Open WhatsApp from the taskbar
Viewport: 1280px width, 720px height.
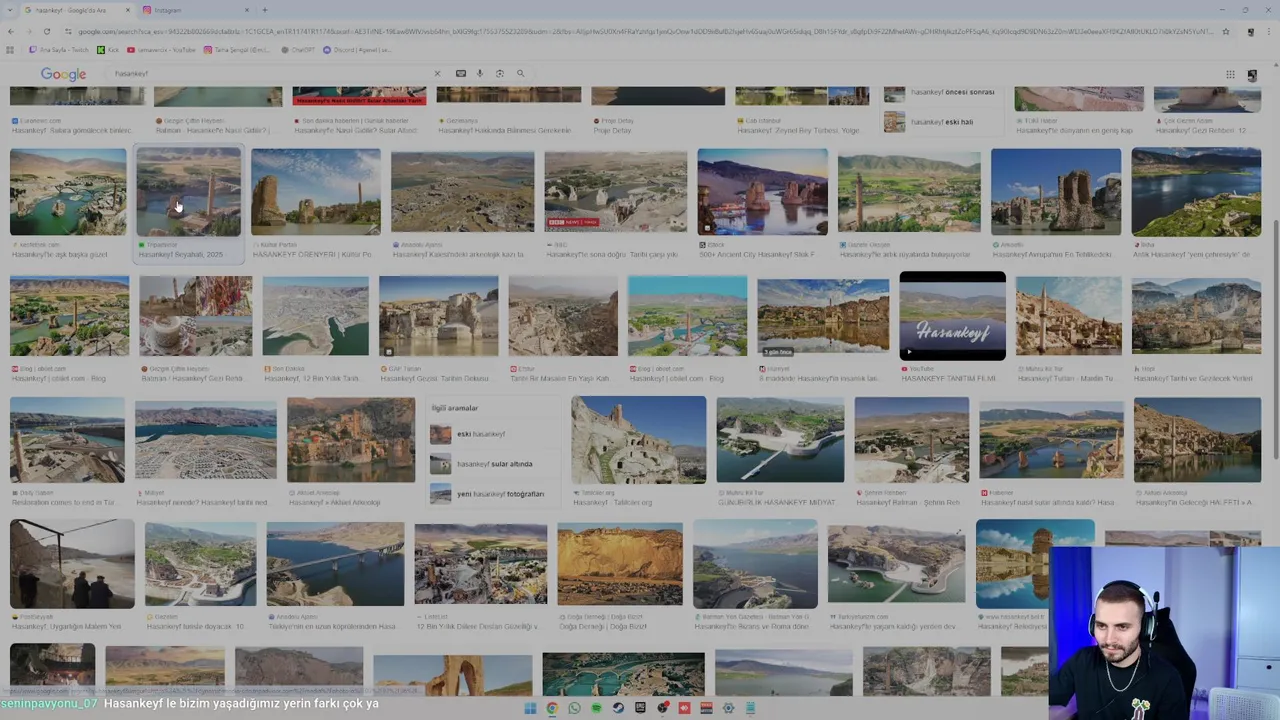point(574,708)
